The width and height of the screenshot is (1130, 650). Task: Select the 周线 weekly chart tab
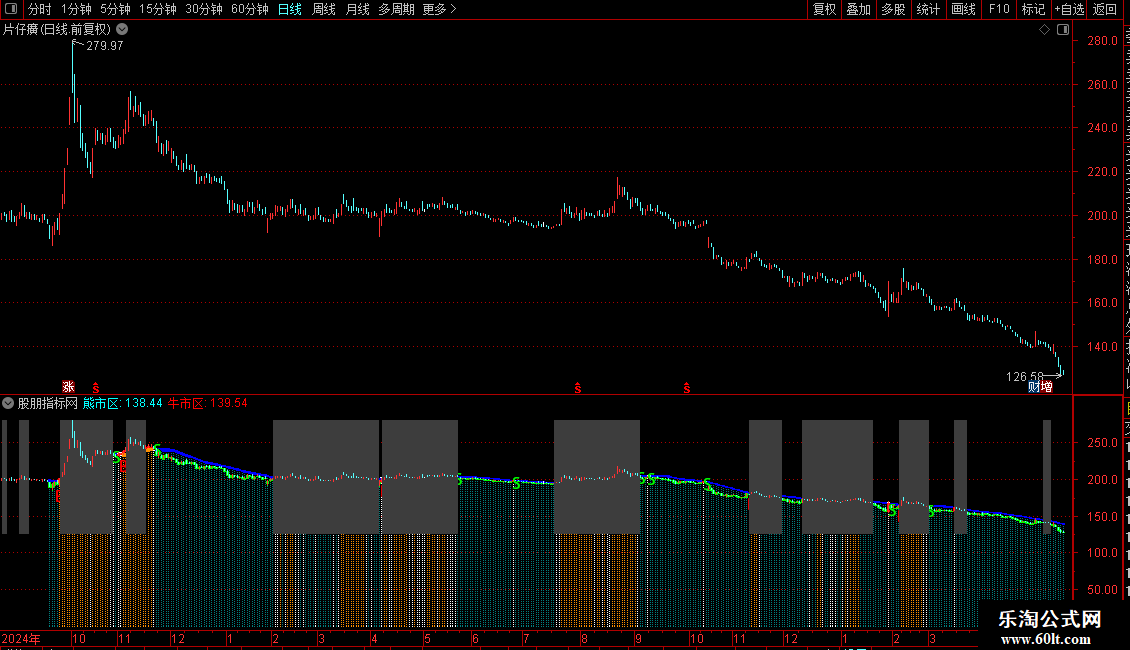click(x=324, y=9)
